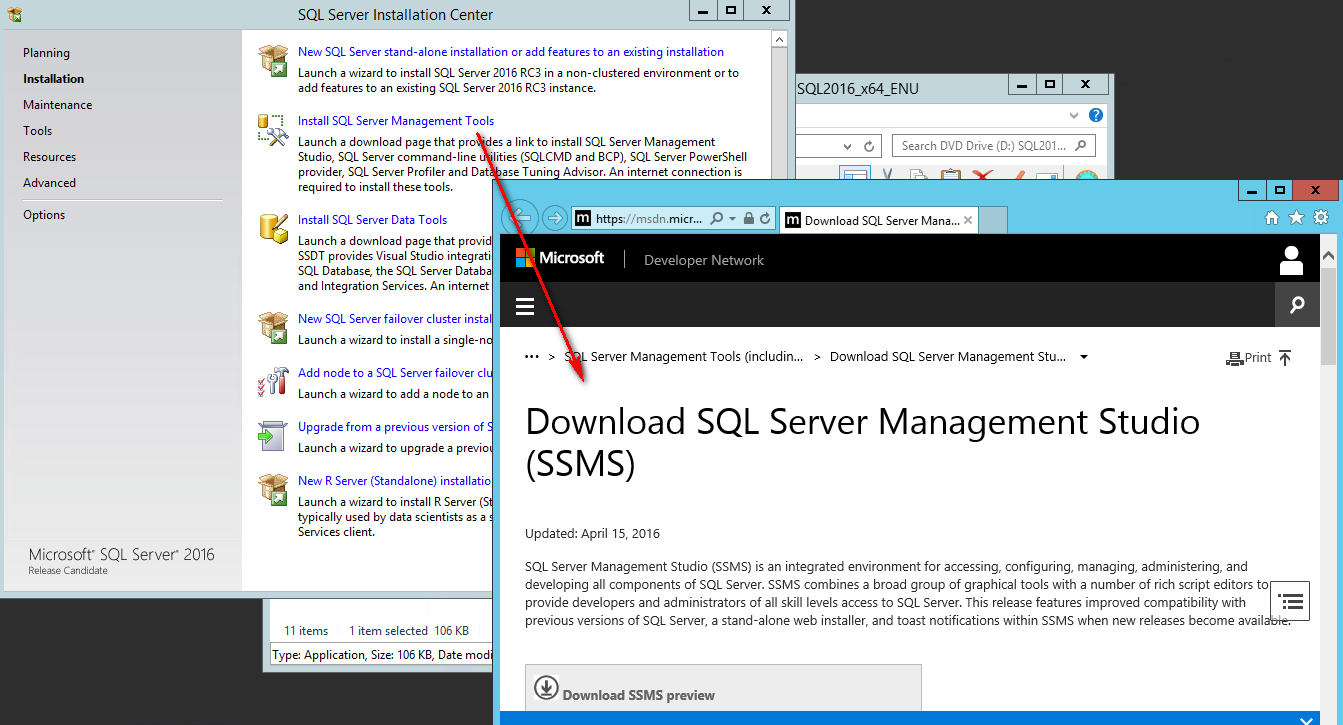Click the browser address bar URL

click(x=649, y=219)
